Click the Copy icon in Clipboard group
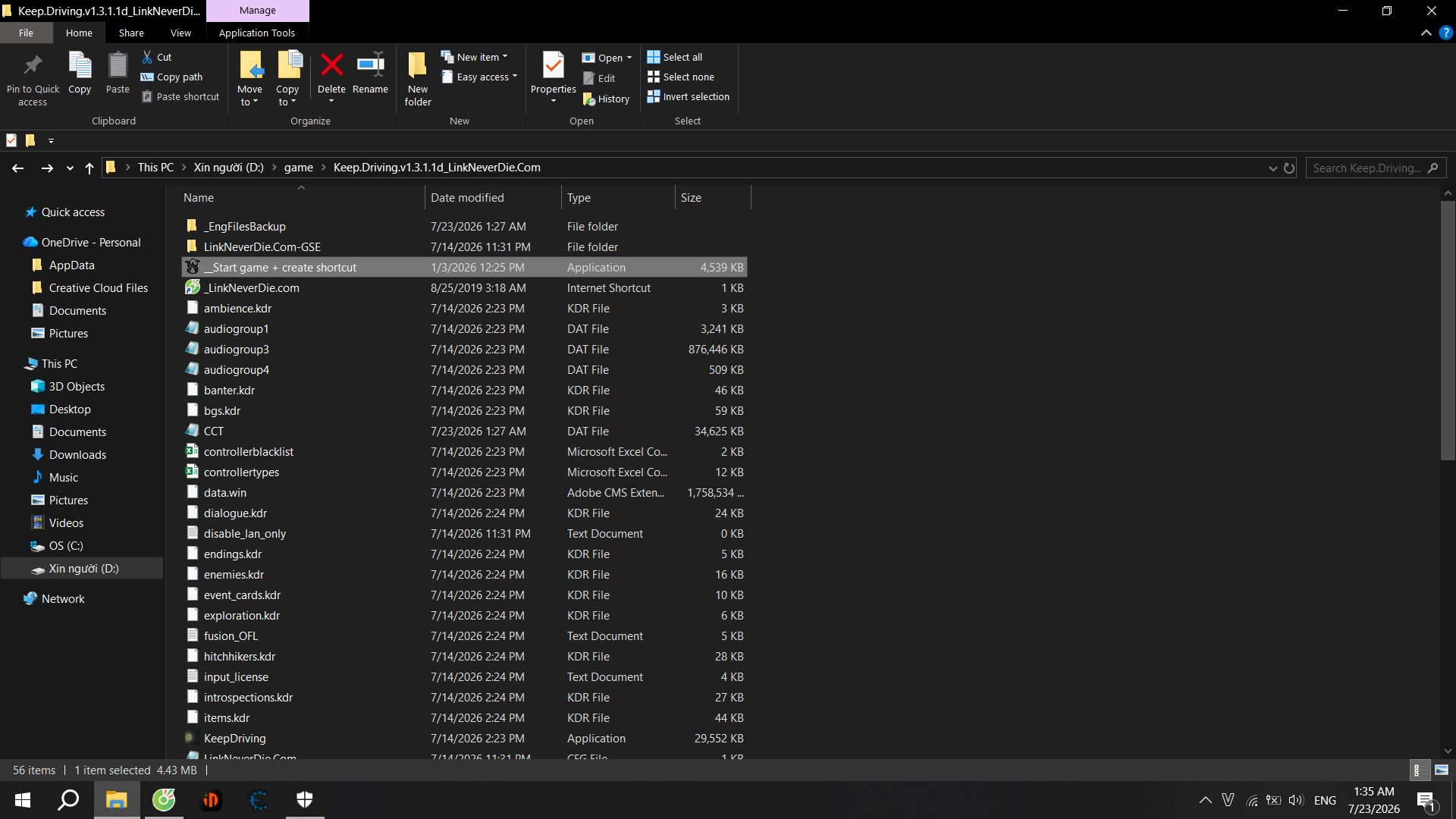Viewport: 1456px width, 819px height. pos(80,74)
